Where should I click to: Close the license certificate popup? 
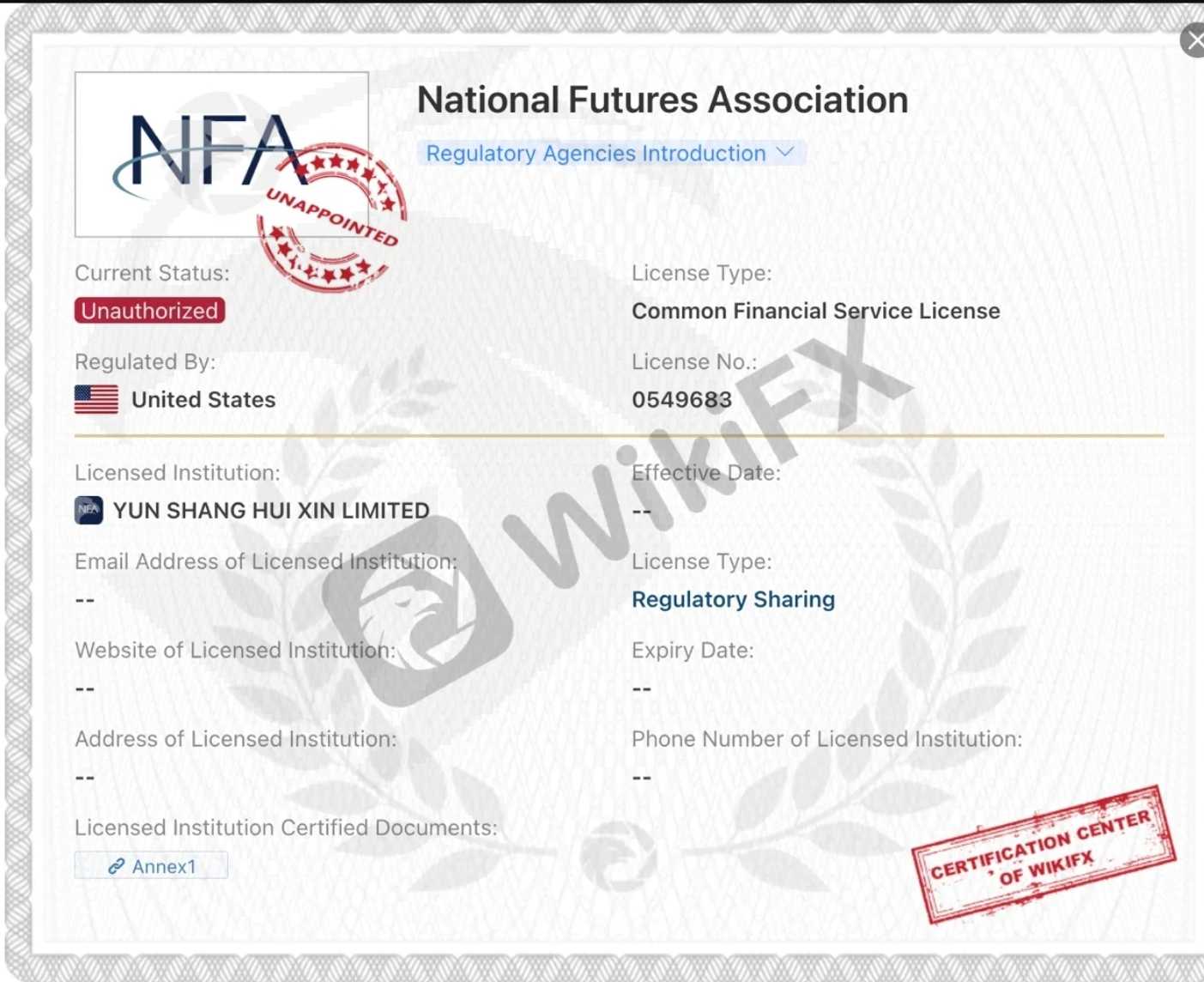tap(1194, 40)
